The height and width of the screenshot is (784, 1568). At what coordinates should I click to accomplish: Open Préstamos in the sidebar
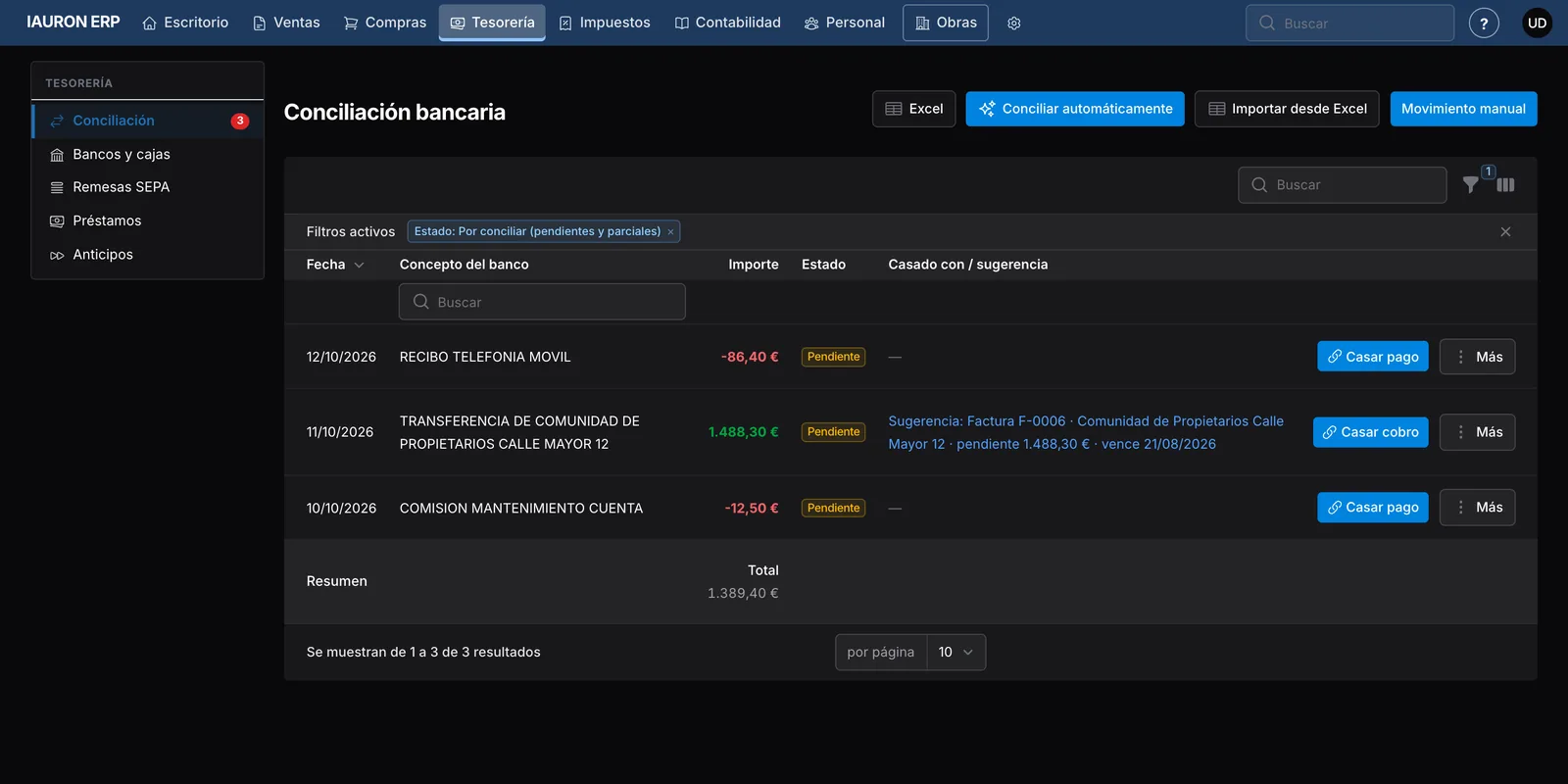(x=148, y=220)
